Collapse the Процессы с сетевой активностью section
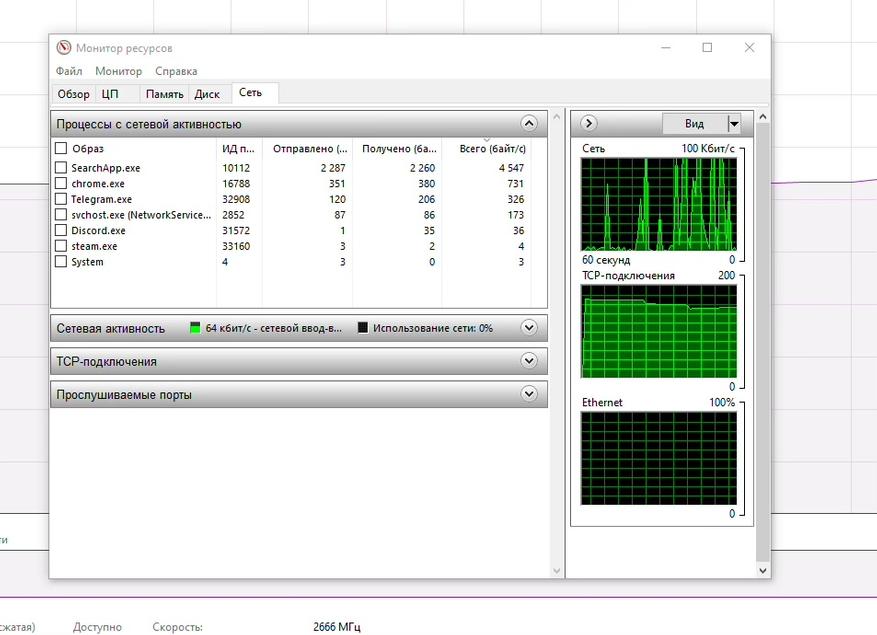Viewport: 877px width, 635px height. [529, 124]
